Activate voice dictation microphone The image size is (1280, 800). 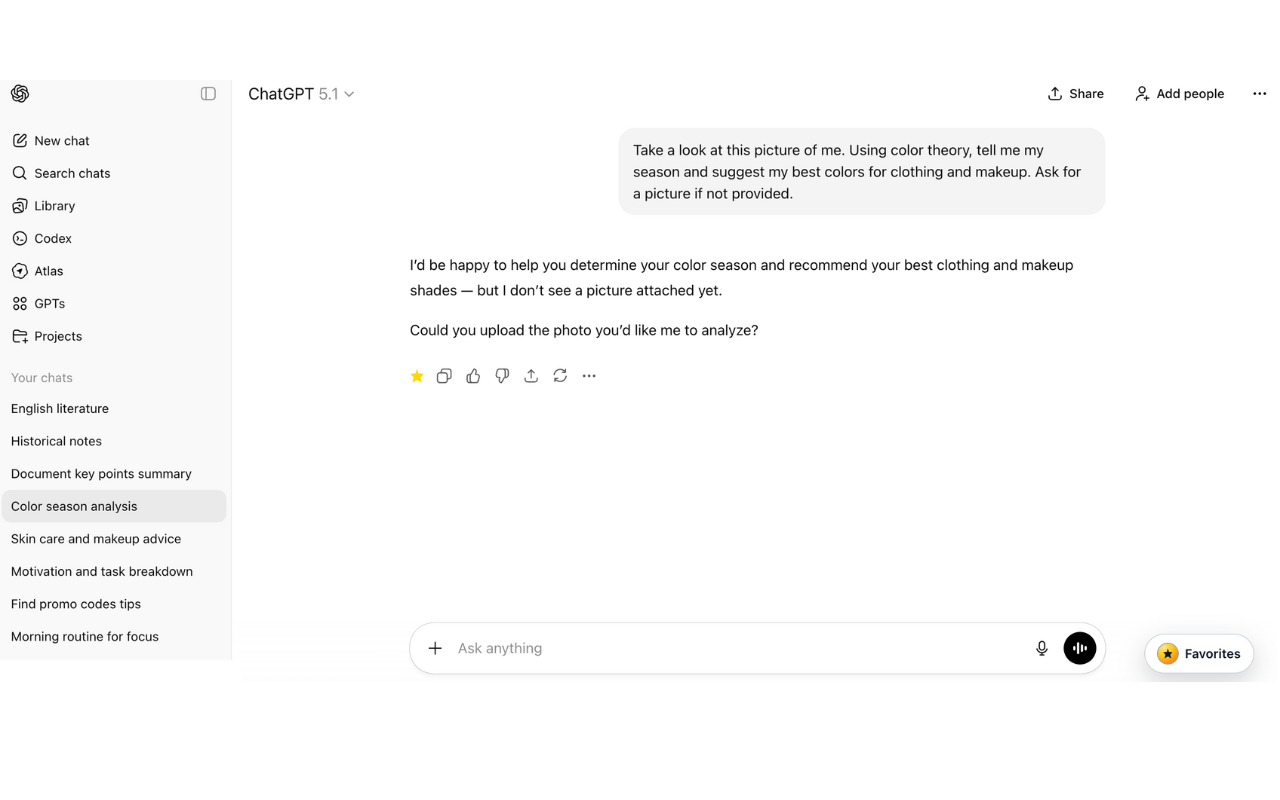tap(1042, 648)
